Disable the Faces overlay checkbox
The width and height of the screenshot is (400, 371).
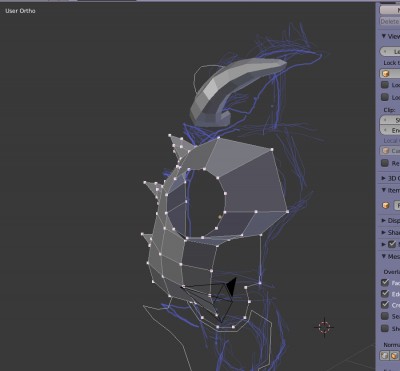point(385,282)
